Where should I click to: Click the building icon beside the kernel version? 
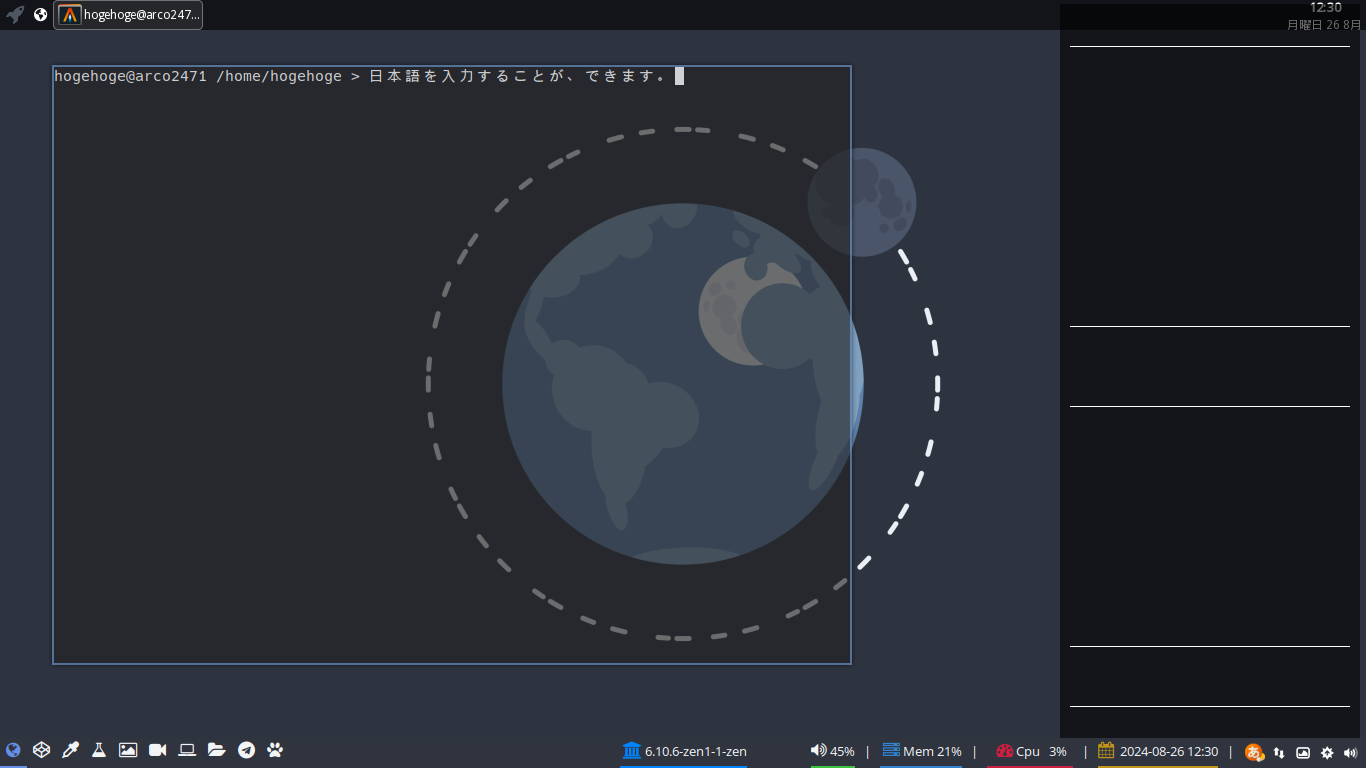631,750
